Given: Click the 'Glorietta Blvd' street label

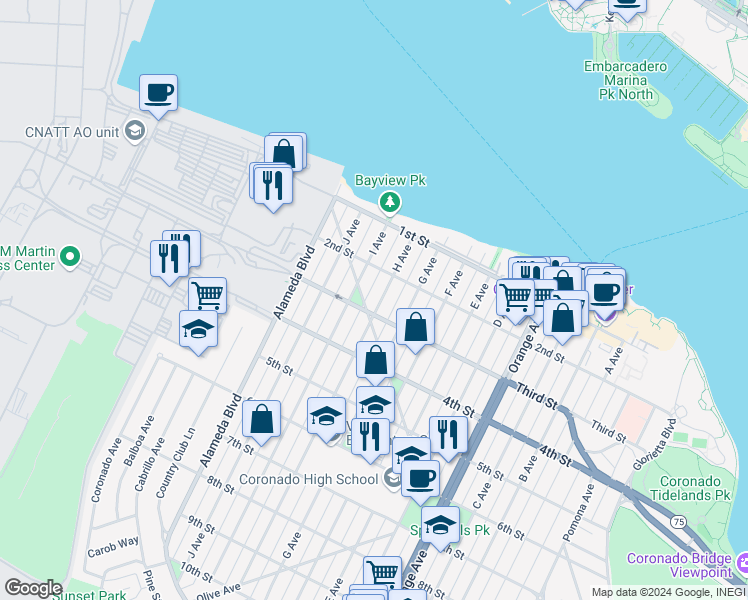Looking at the screenshot, I should [x=654, y=445].
